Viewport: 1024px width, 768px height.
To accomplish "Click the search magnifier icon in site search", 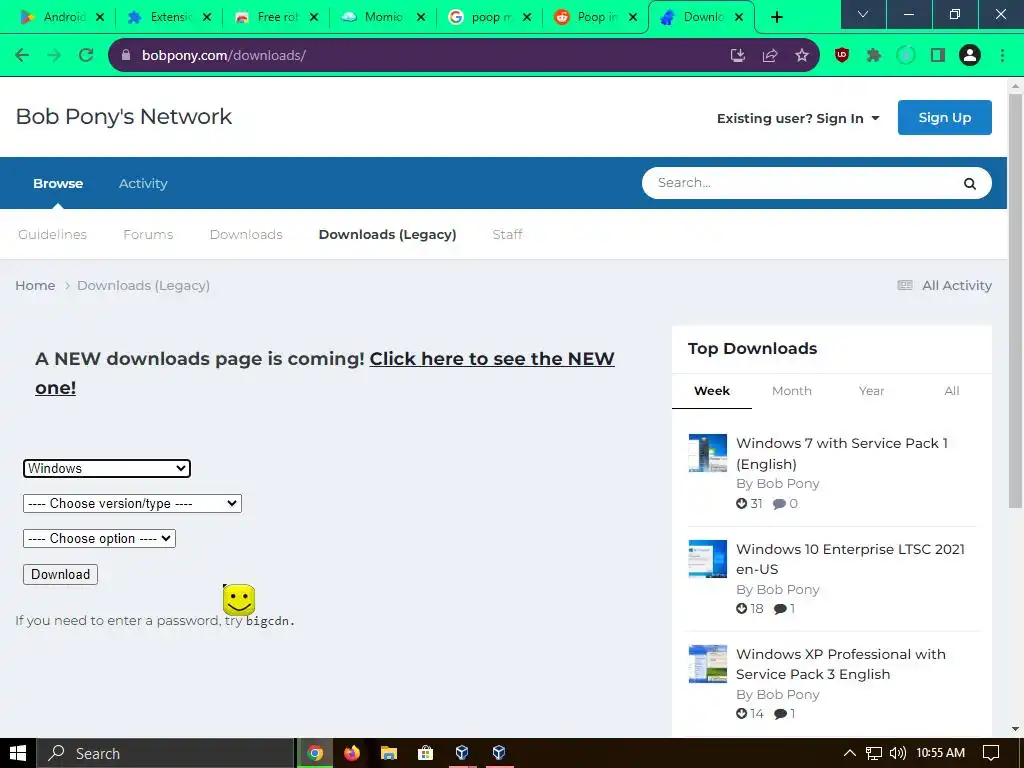I will point(970,184).
